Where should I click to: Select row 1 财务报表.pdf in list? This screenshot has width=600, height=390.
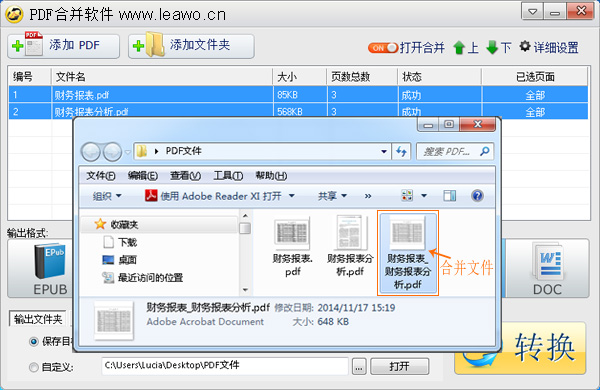(298, 95)
